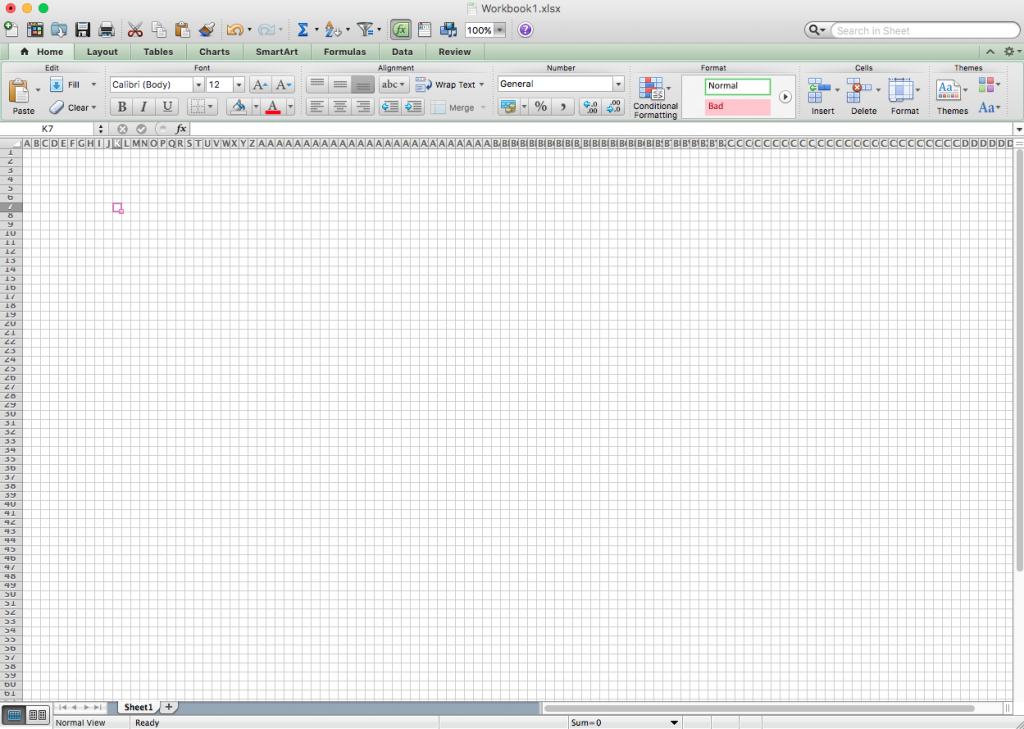Apply fill color with the paint bucket
The image size is (1024, 729).
point(239,107)
